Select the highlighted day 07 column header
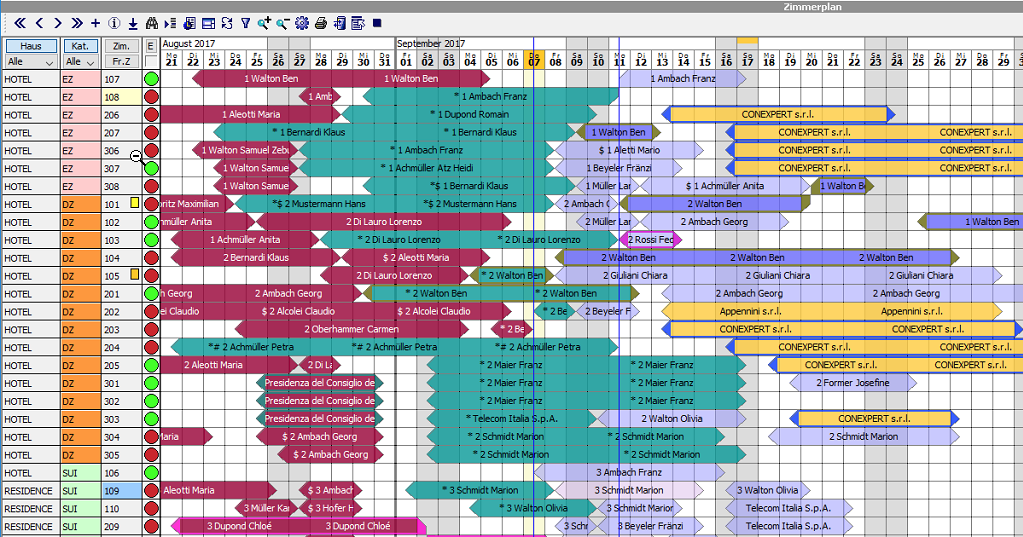 click(534, 59)
